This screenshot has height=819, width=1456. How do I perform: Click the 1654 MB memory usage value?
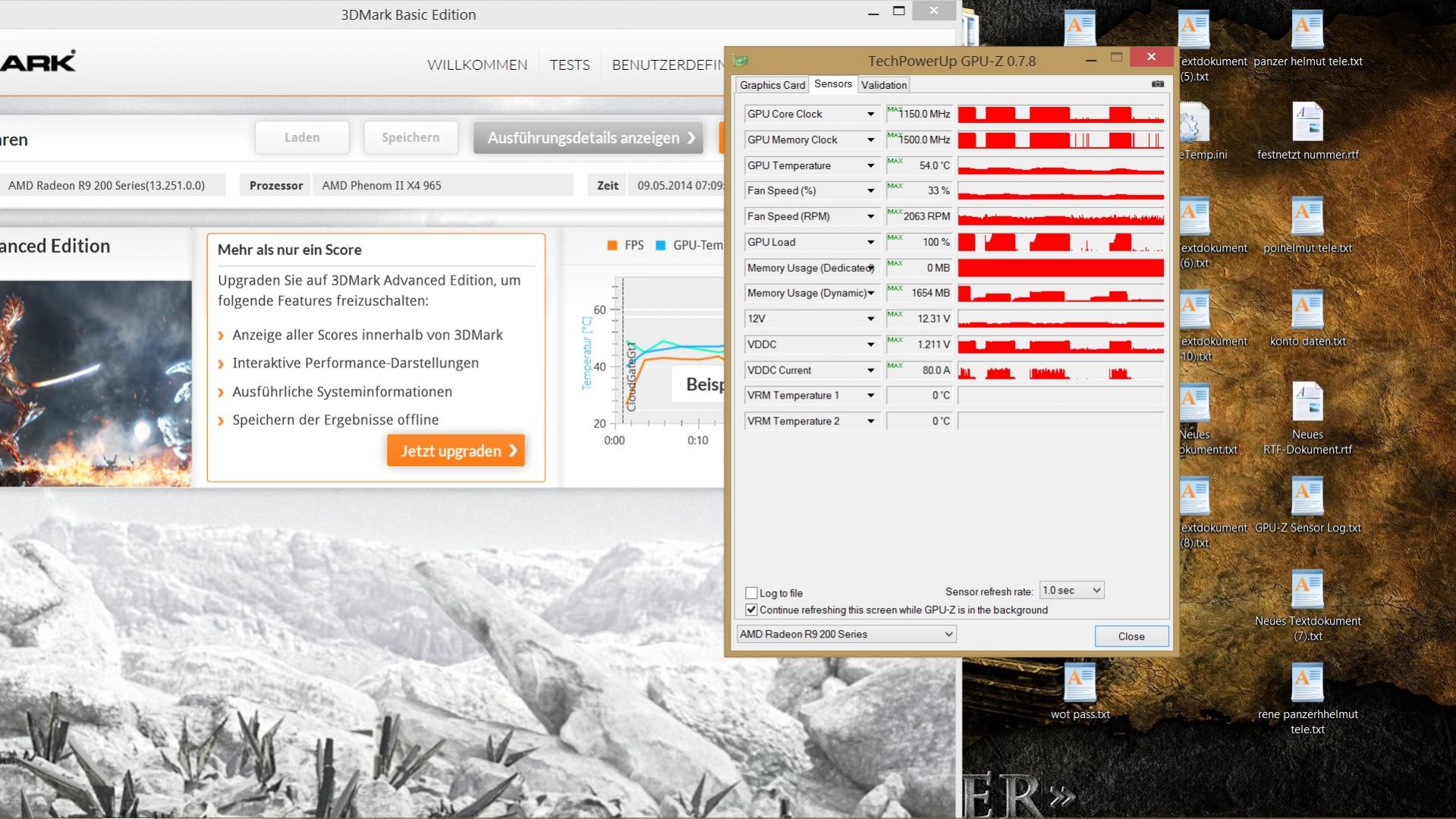coord(920,293)
